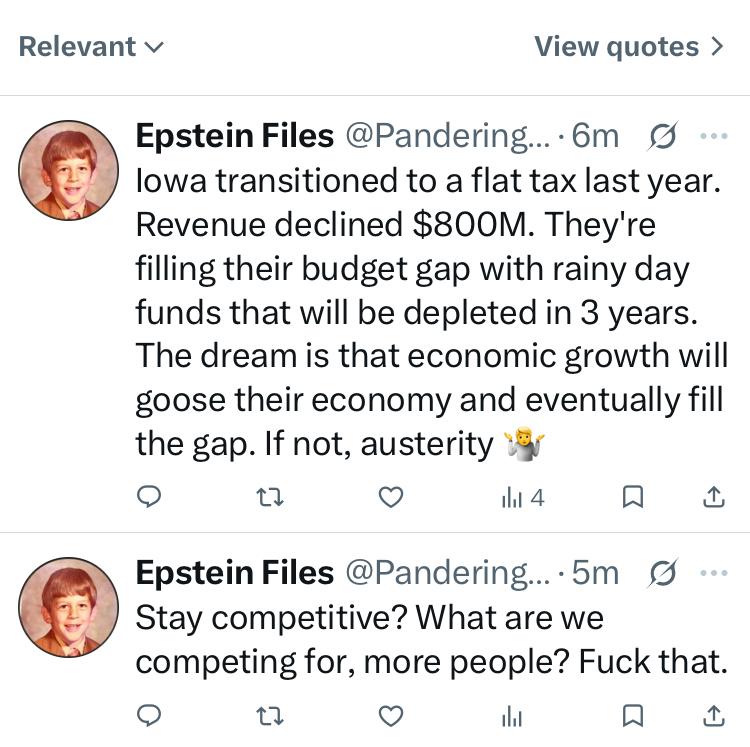Bookmark the 'Stay competitive?' tweet
The image size is (750, 747).
pyautogui.click(x=633, y=715)
